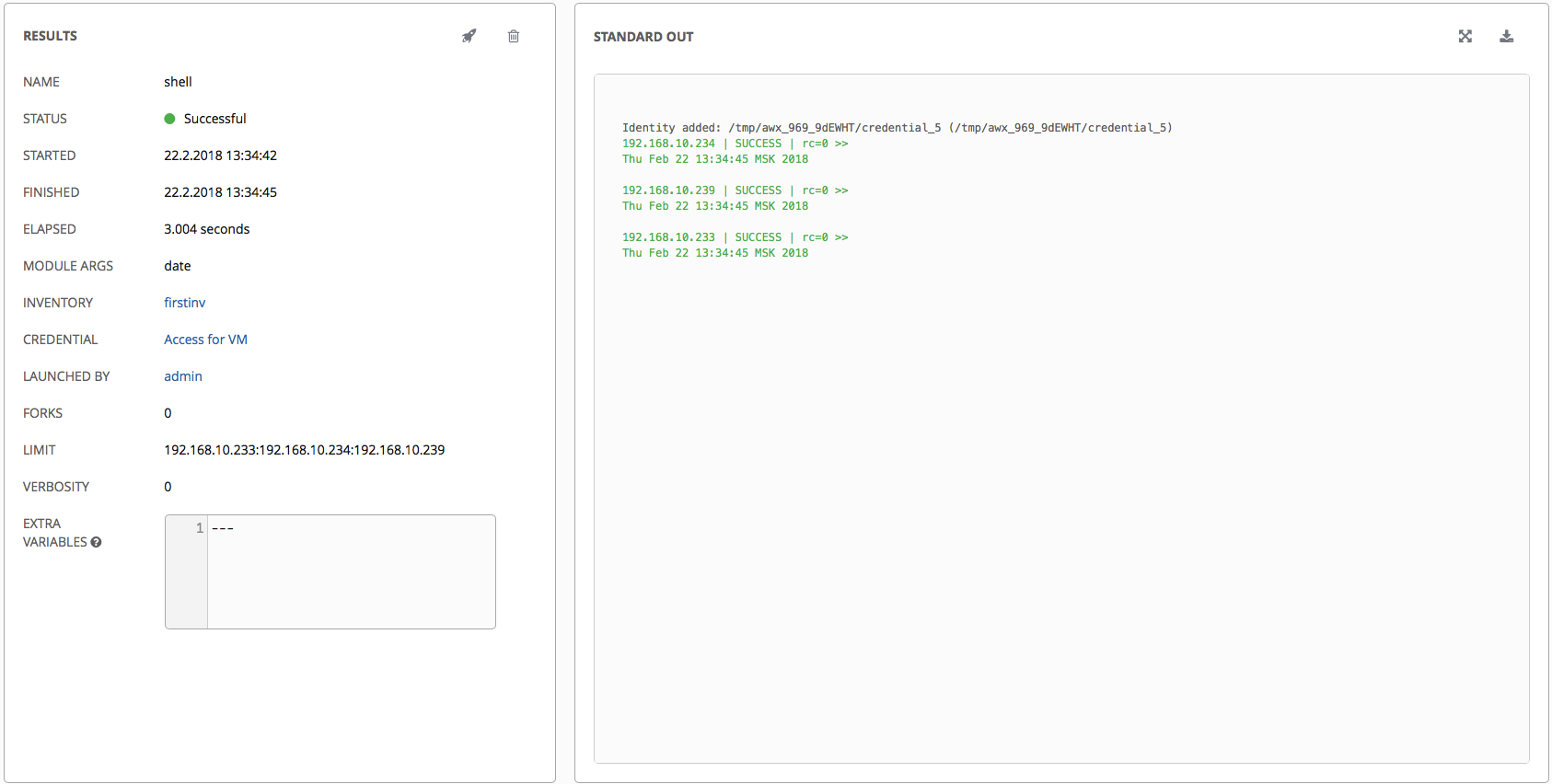The width and height of the screenshot is (1552, 784).
Task: Click the green Successful status dot
Action: [x=169, y=119]
